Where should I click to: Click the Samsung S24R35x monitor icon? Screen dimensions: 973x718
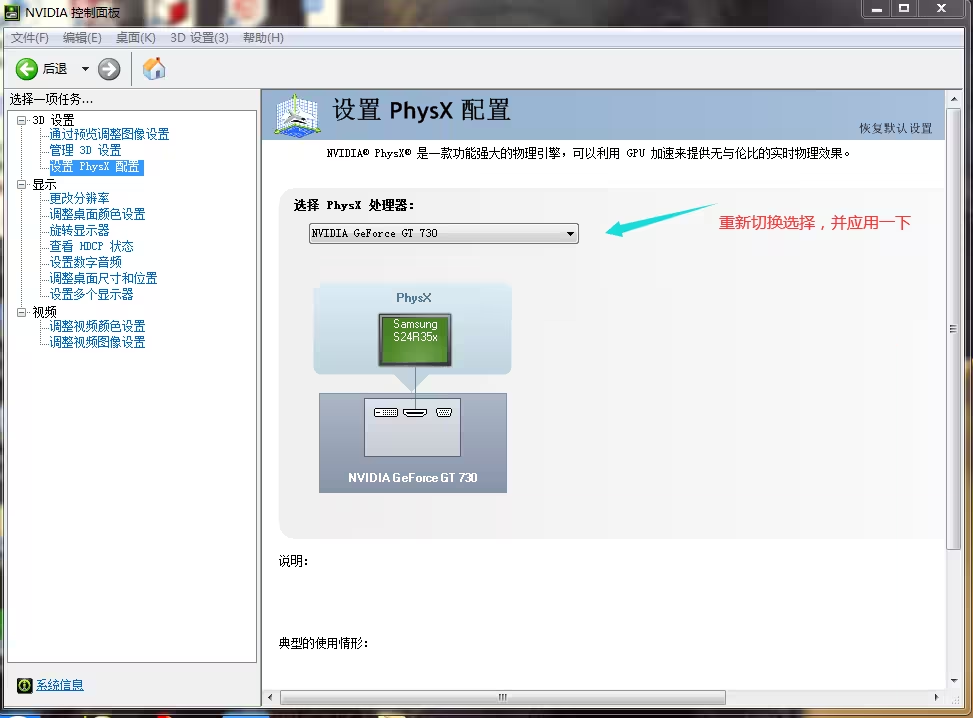[x=414, y=338]
